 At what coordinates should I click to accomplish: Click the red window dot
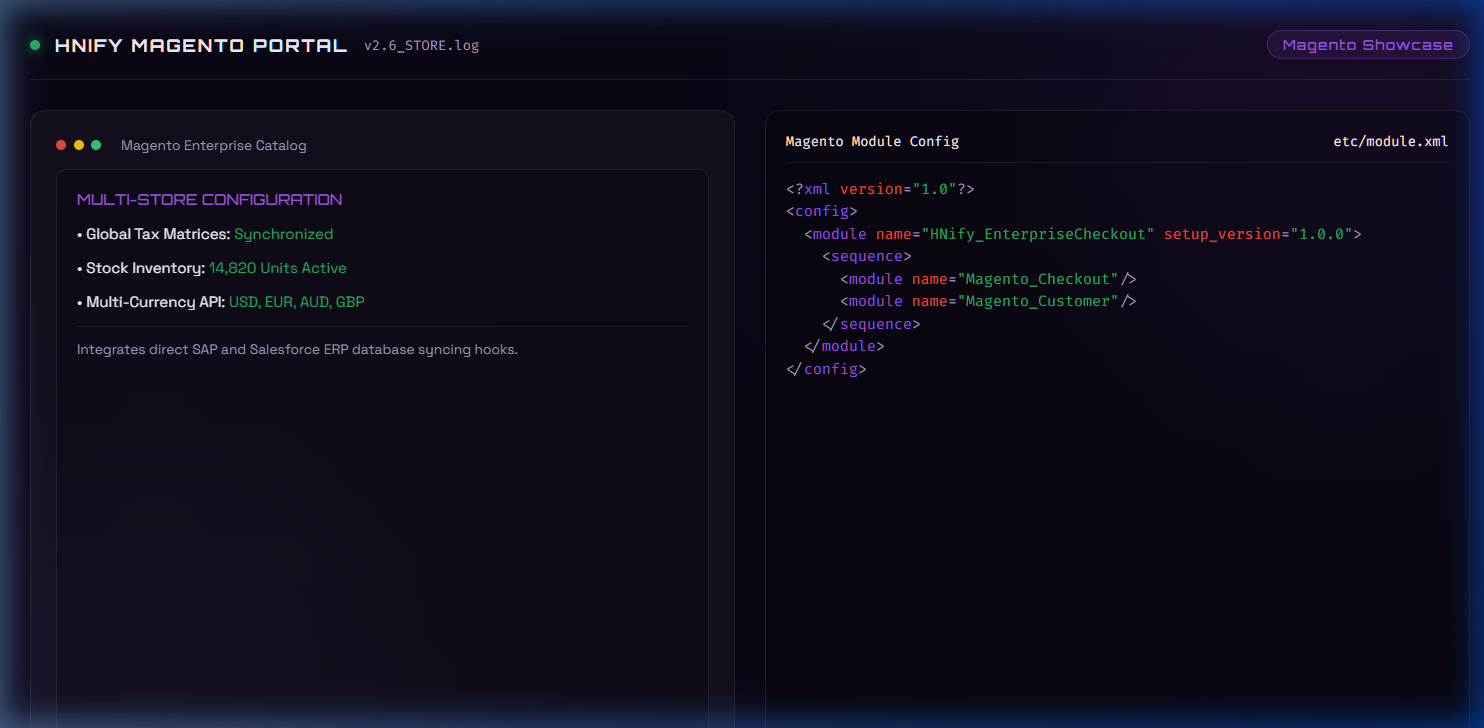point(61,145)
